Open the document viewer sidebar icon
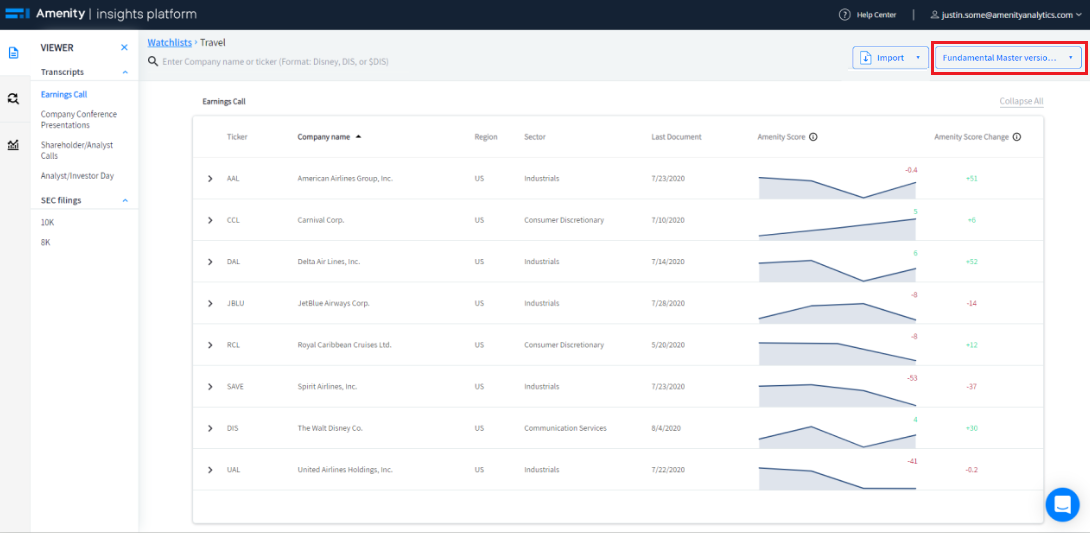 click(13, 53)
